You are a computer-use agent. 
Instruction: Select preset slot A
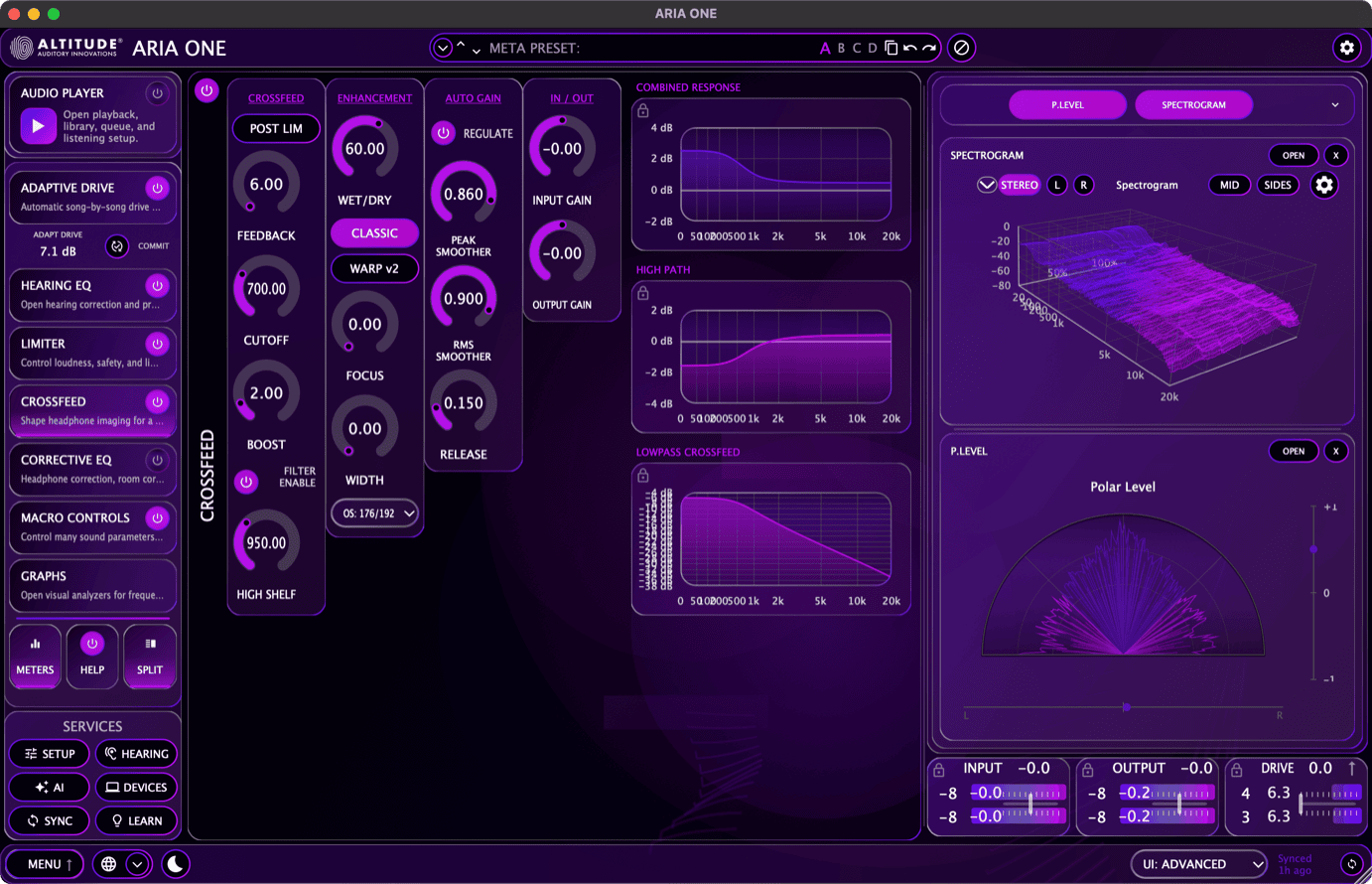pyautogui.click(x=825, y=48)
